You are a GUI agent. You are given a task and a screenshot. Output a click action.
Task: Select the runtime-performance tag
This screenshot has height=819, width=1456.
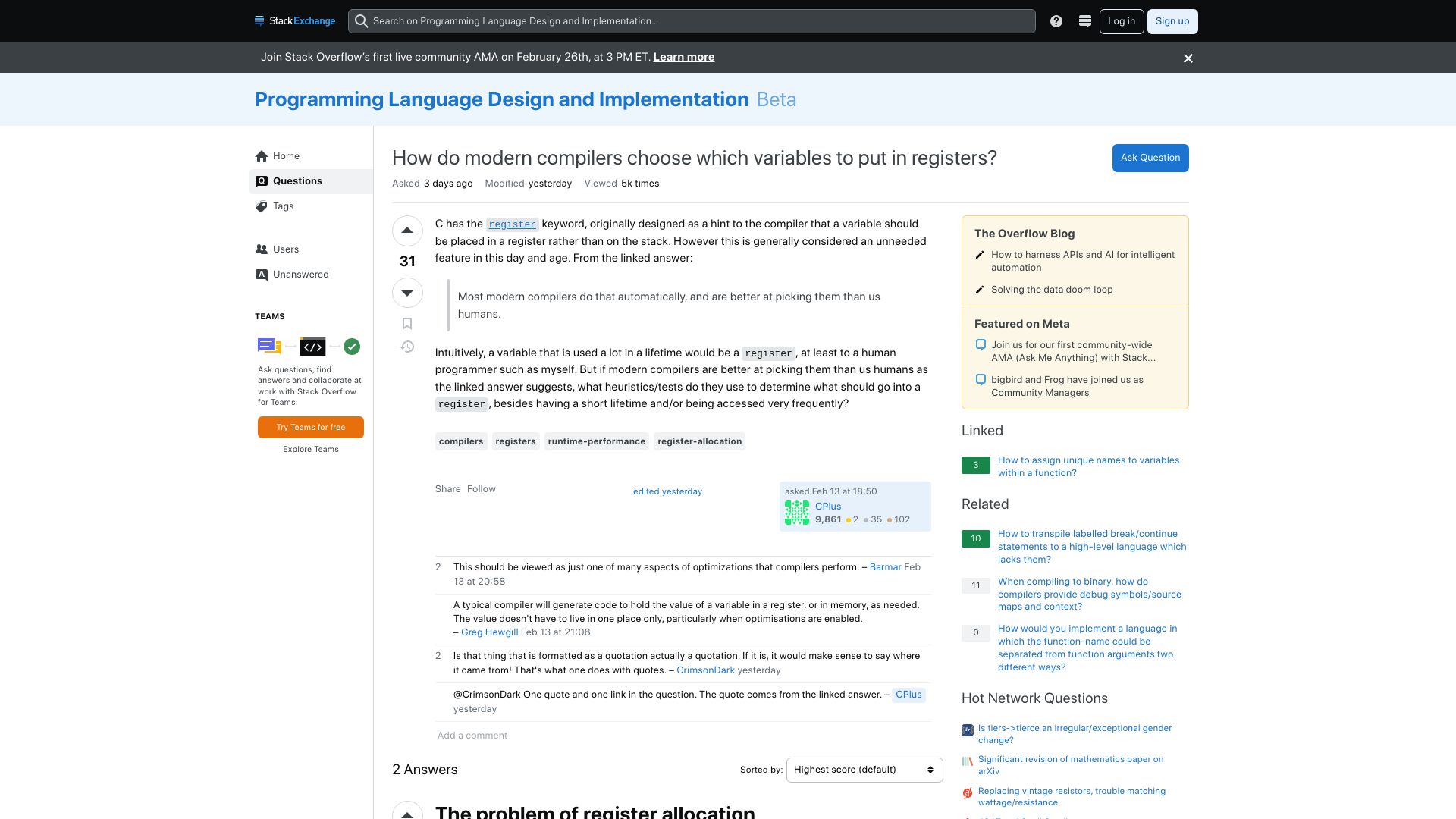(x=597, y=441)
